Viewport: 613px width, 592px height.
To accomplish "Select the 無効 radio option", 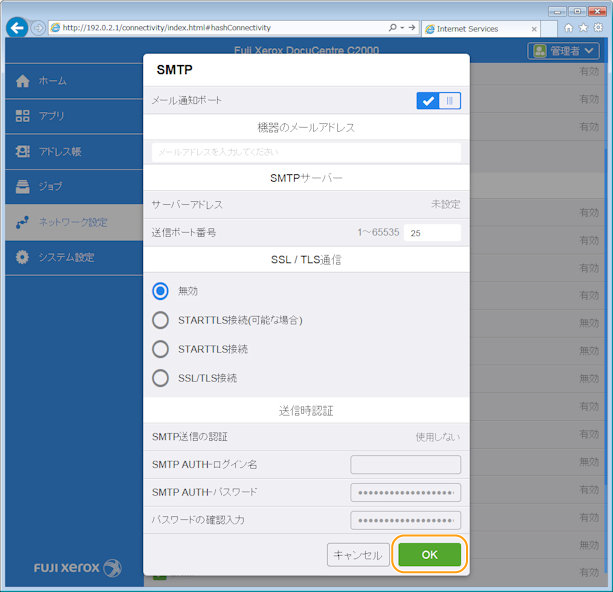I will click(160, 291).
